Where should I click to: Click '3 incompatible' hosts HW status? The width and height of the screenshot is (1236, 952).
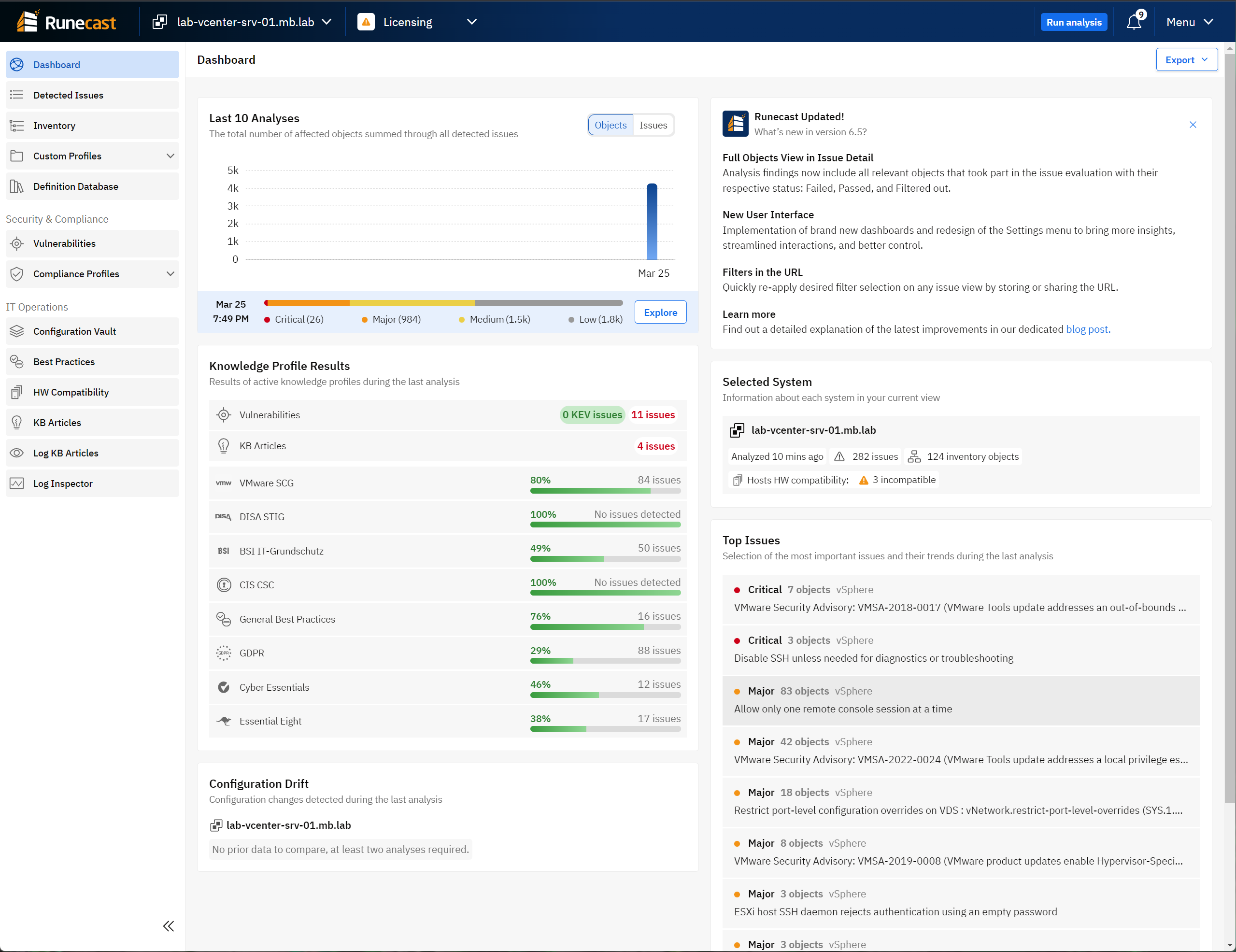897,480
